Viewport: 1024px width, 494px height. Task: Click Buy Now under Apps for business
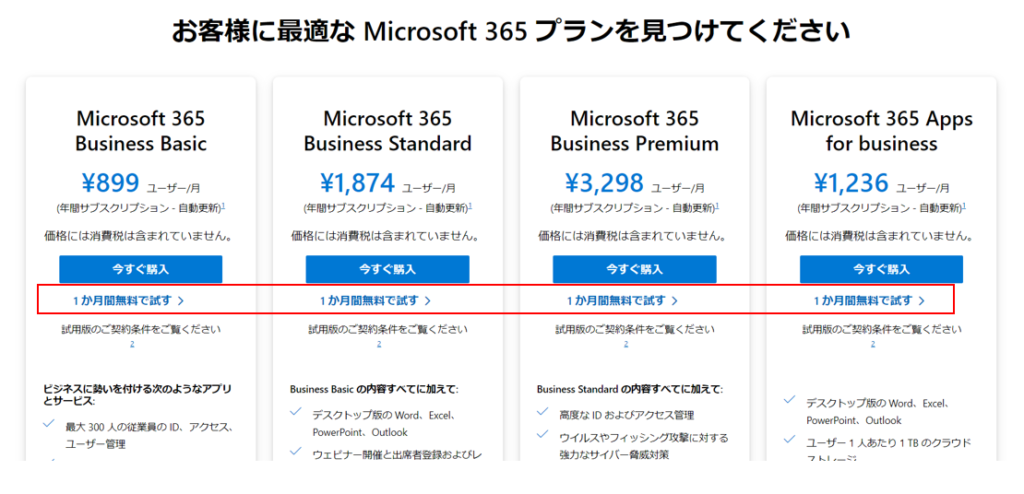click(881, 269)
